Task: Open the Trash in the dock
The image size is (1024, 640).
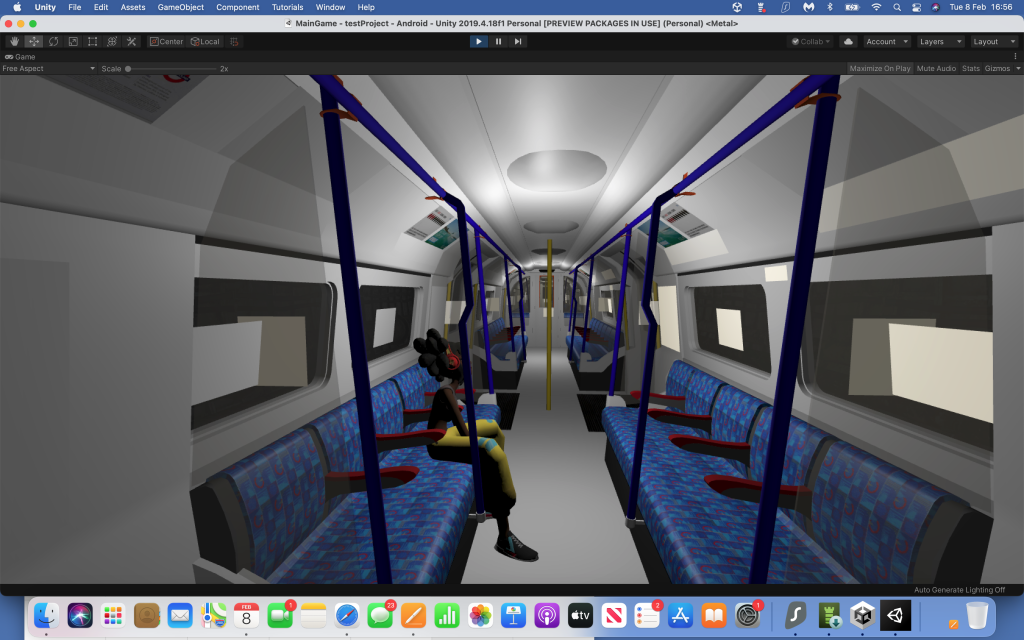Action: pos(977,615)
